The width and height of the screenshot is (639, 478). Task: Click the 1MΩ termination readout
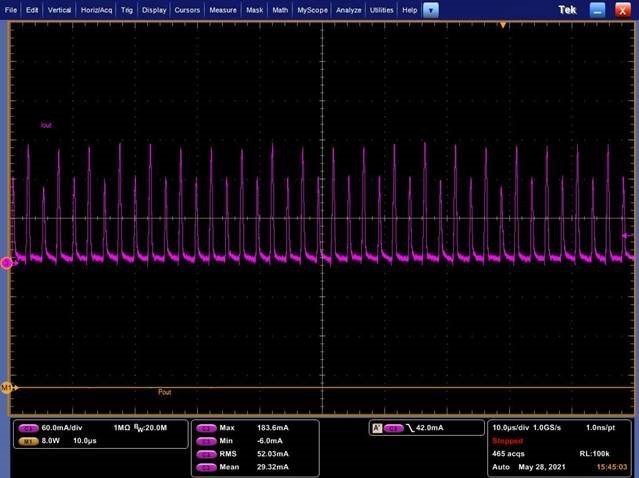[x=122, y=428]
